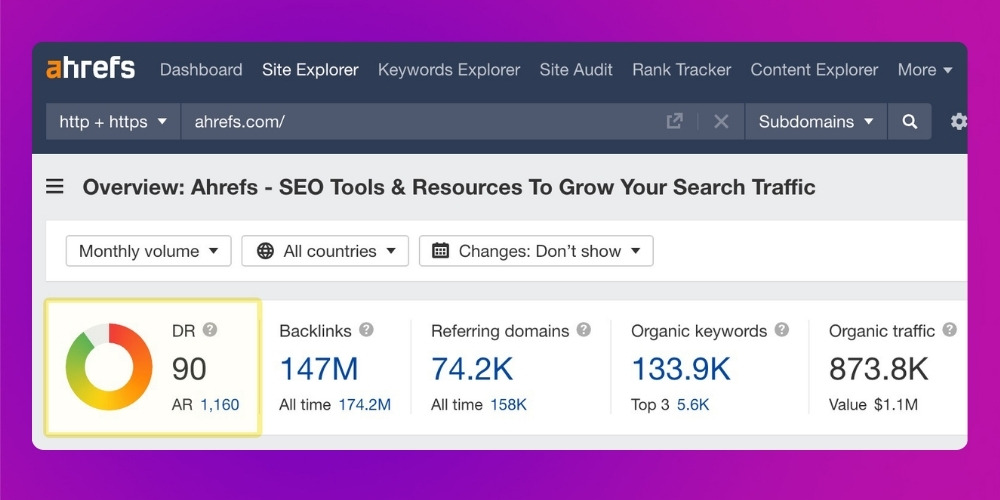
Task: Open the 133.9K organic keywords link
Action: (x=680, y=369)
